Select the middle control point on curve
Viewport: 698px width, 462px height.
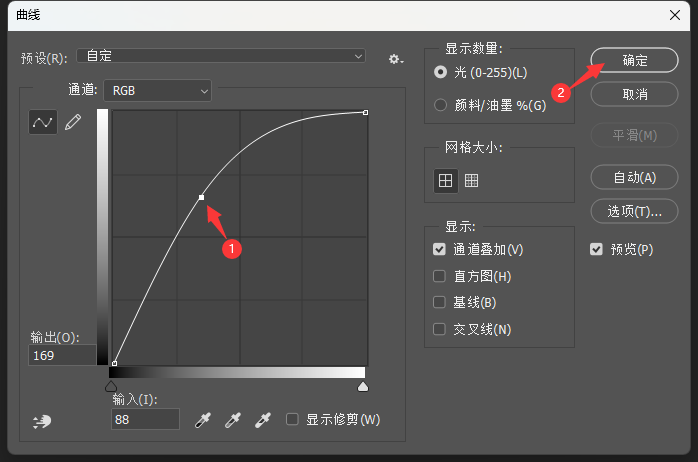coord(202,197)
